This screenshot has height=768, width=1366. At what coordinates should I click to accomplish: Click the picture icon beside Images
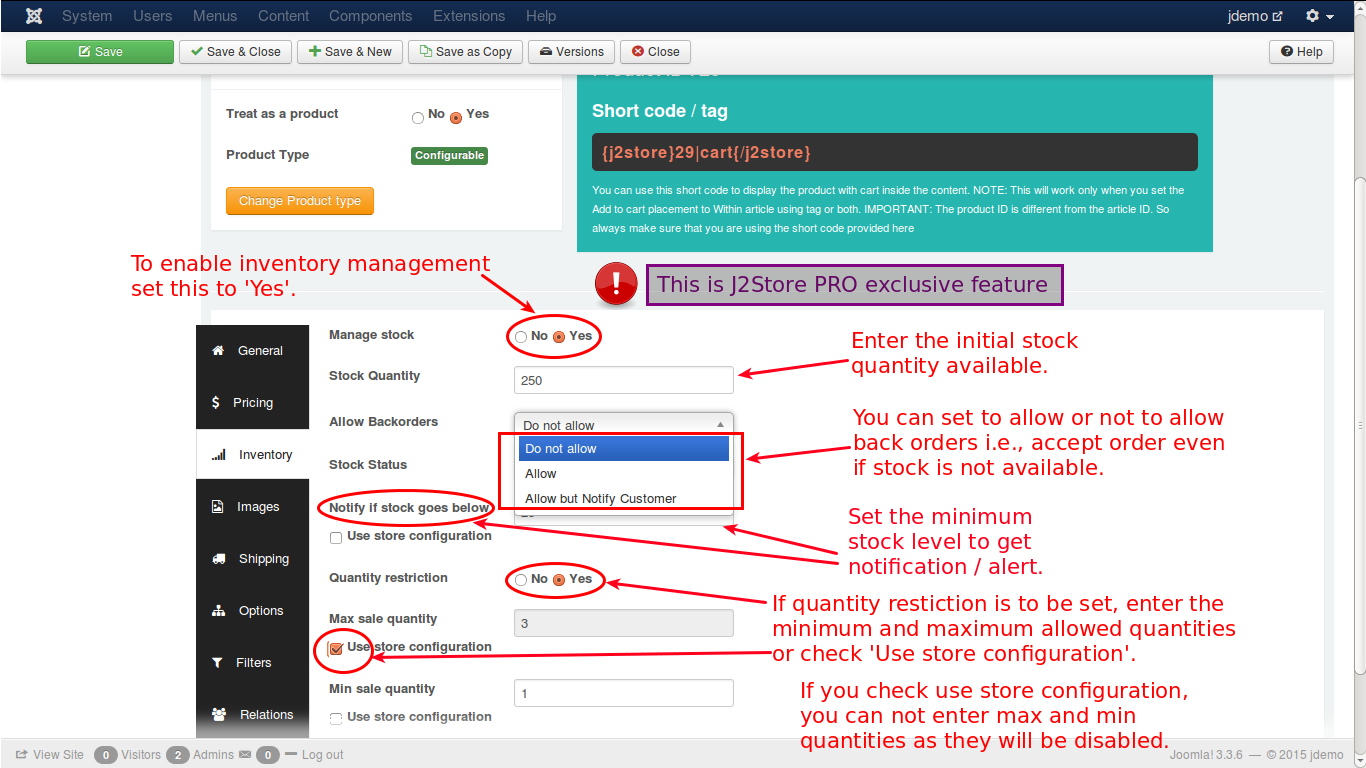pos(217,506)
